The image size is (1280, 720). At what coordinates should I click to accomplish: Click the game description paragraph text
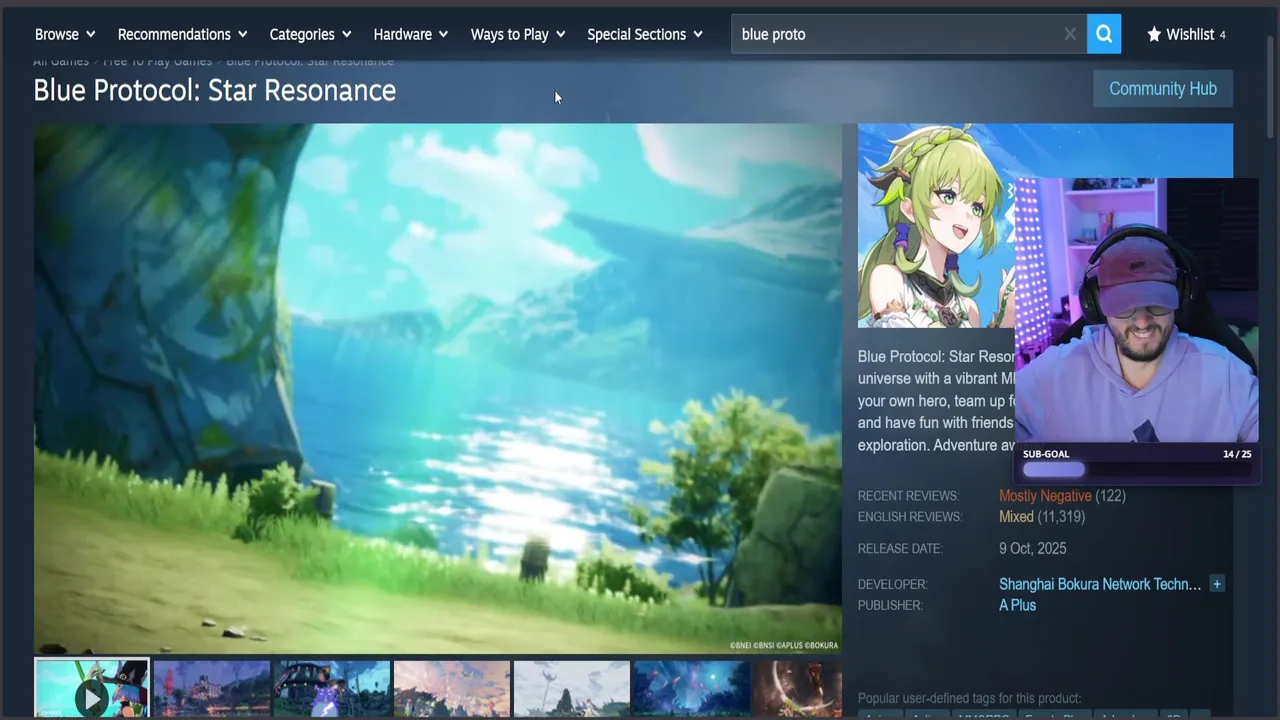point(936,400)
